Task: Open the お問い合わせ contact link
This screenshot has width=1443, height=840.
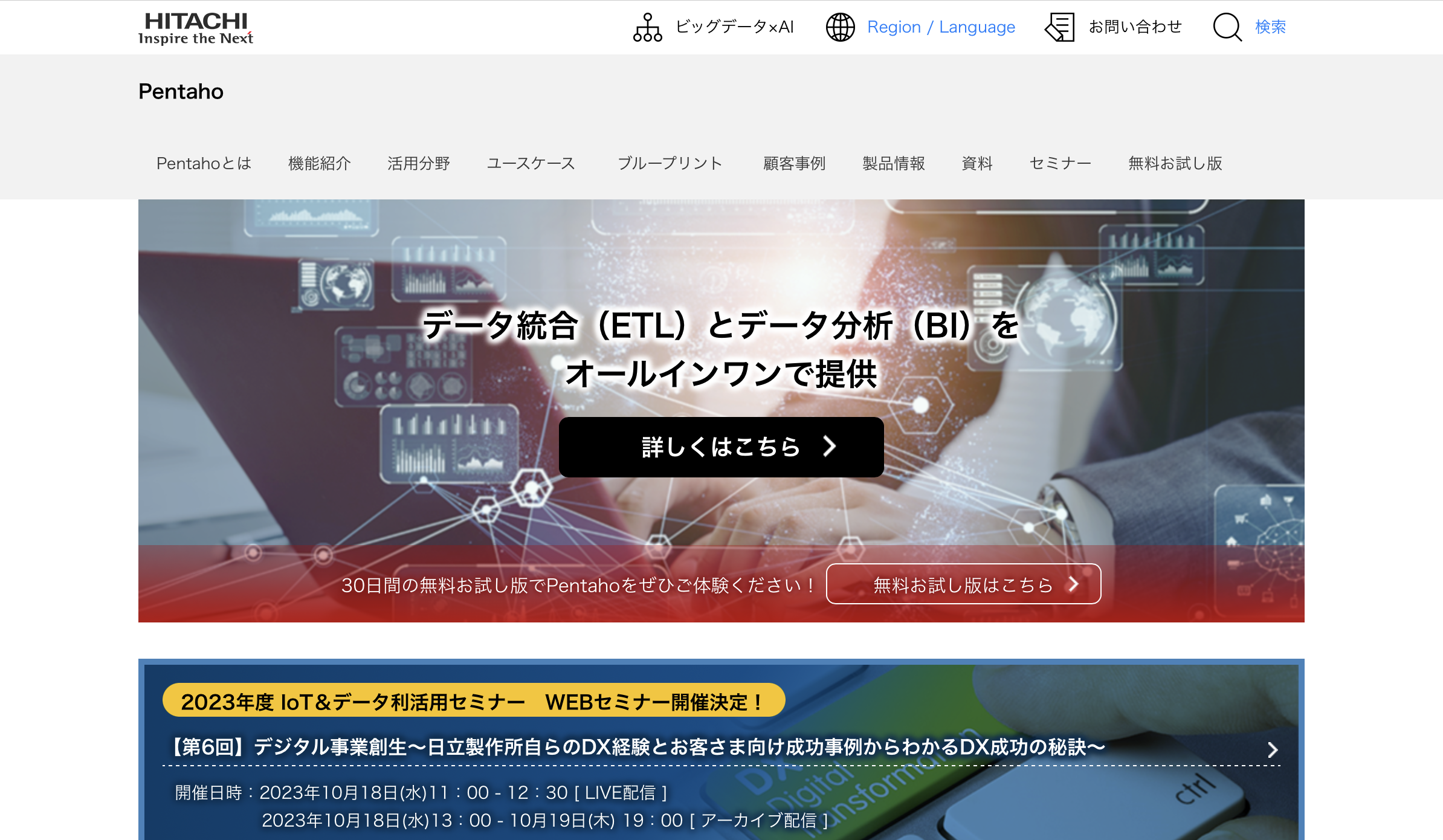Action: point(1135,27)
